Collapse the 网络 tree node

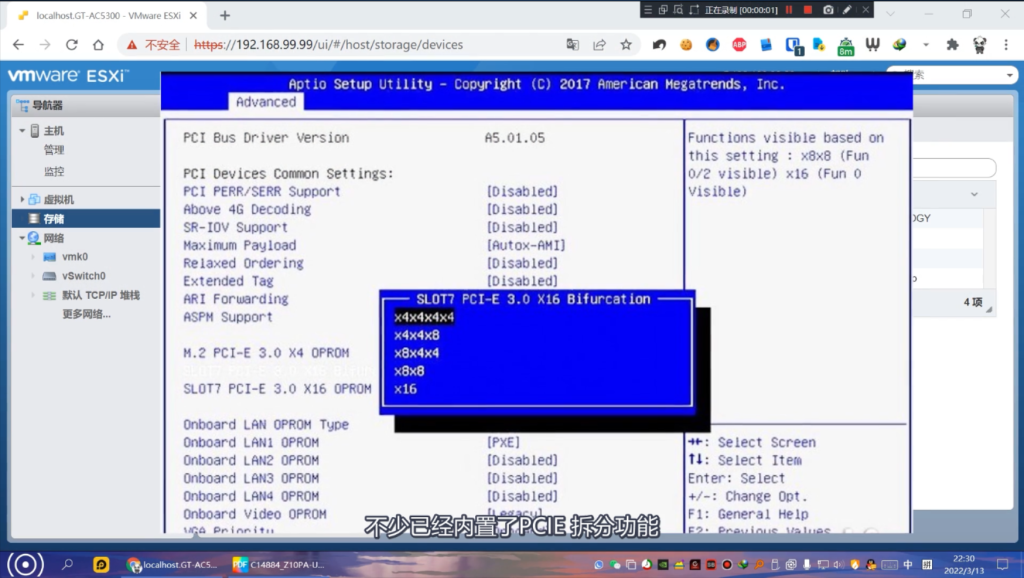[22, 238]
